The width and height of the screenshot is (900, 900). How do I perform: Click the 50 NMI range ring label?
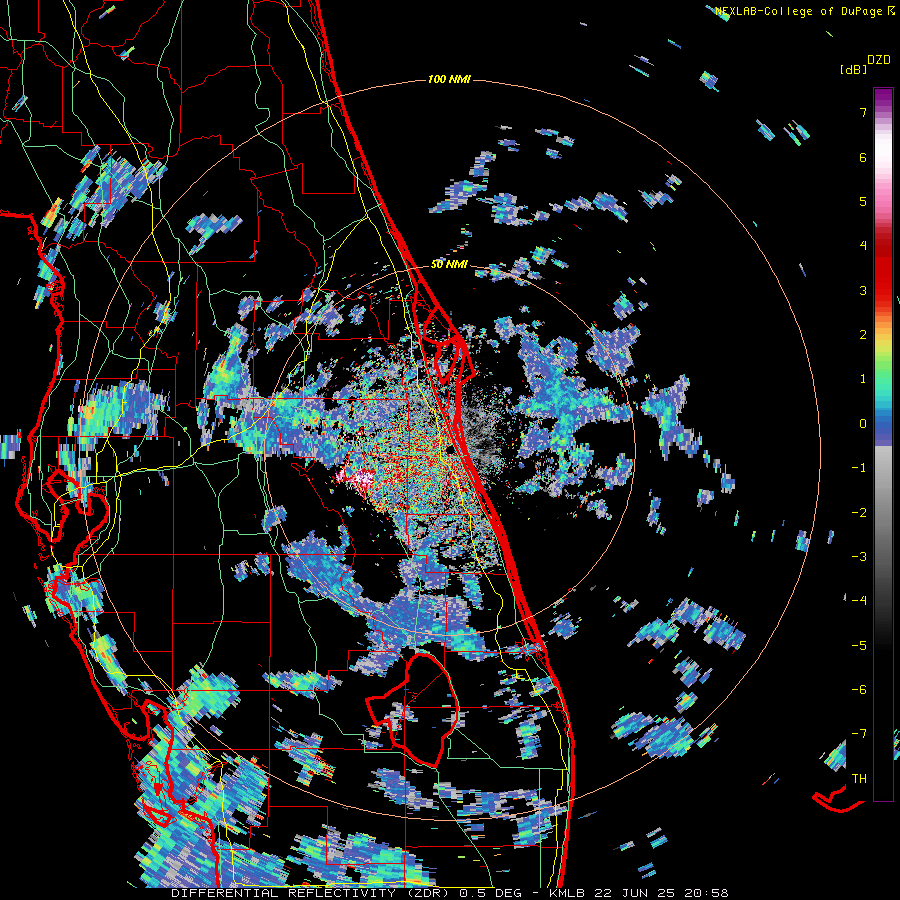click(449, 265)
